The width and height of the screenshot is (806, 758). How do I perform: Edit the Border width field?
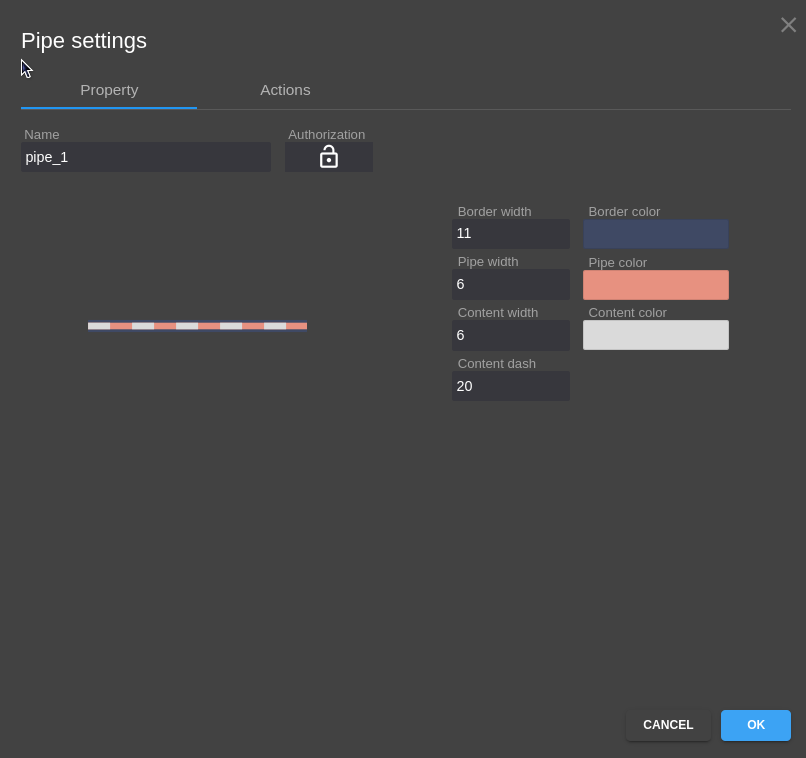511,234
